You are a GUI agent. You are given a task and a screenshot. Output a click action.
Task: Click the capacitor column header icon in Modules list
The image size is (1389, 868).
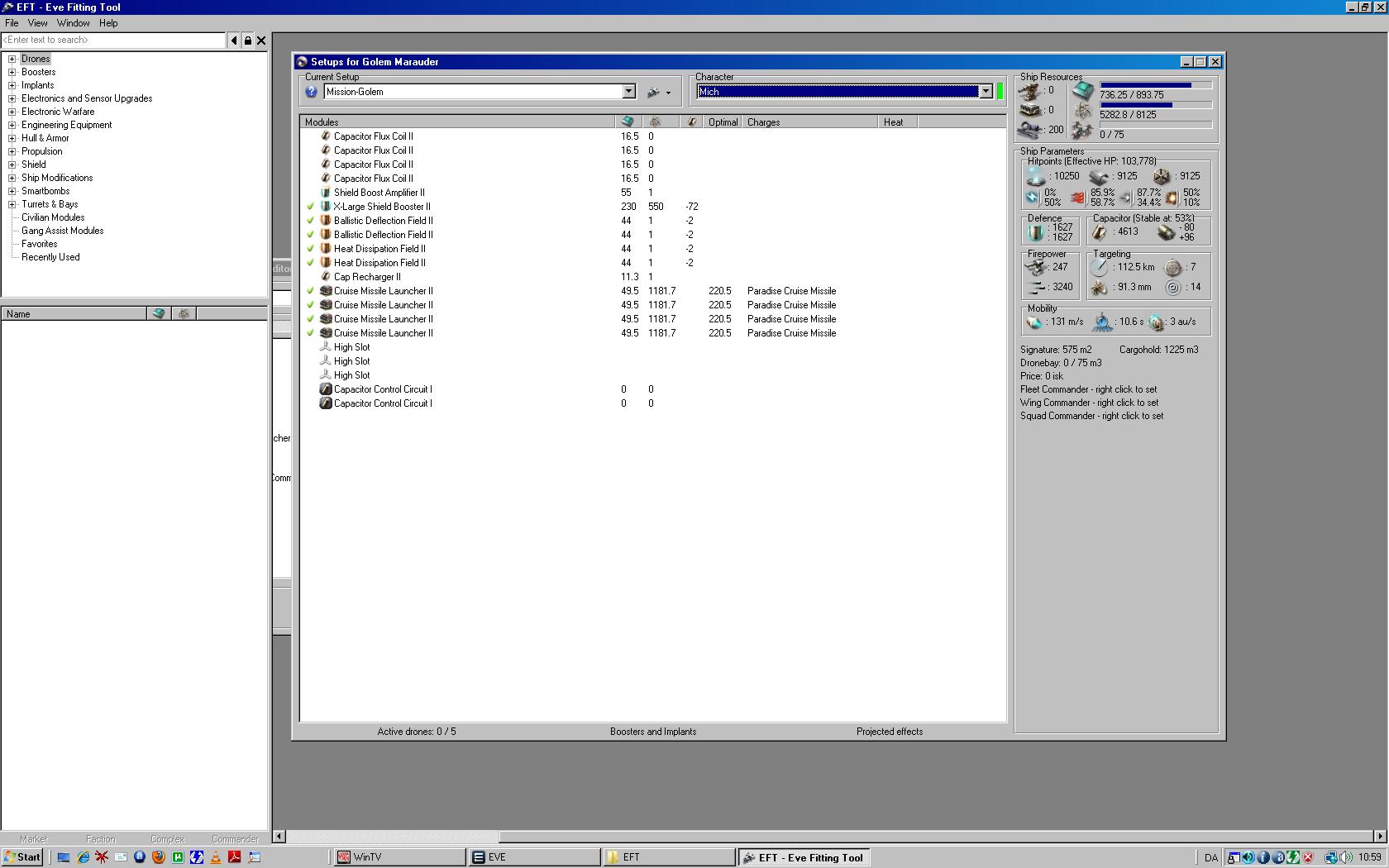coord(691,122)
